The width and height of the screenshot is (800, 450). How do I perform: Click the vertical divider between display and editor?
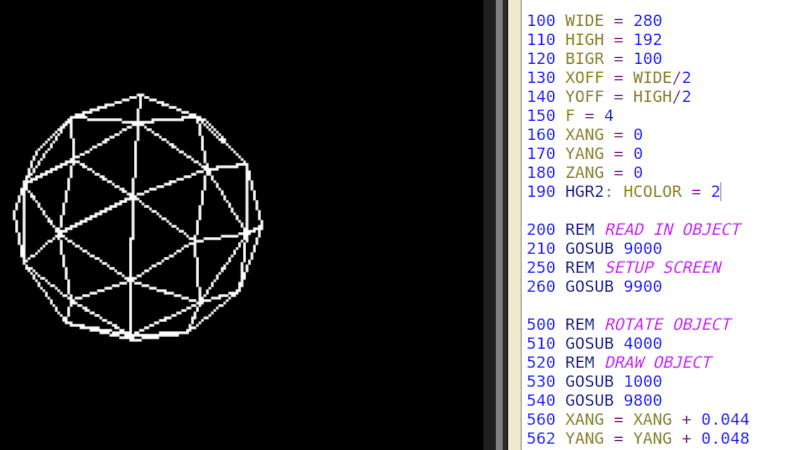click(491, 225)
